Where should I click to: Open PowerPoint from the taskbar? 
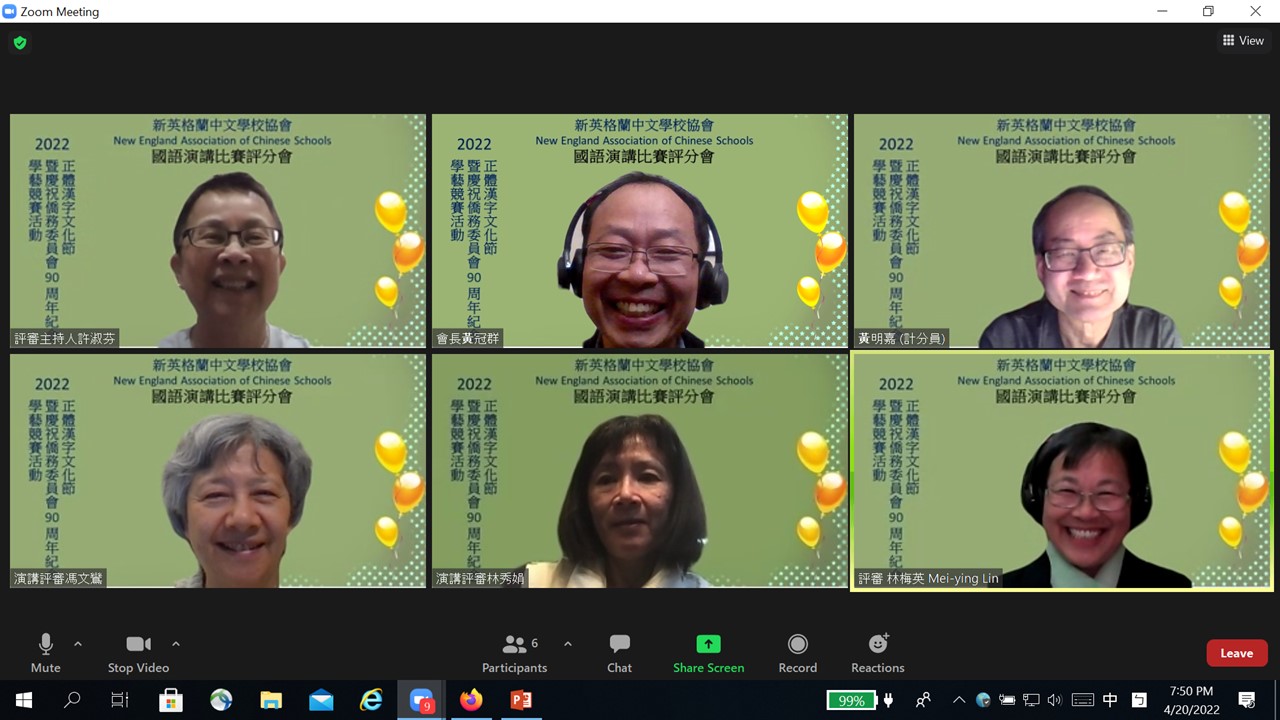520,700
